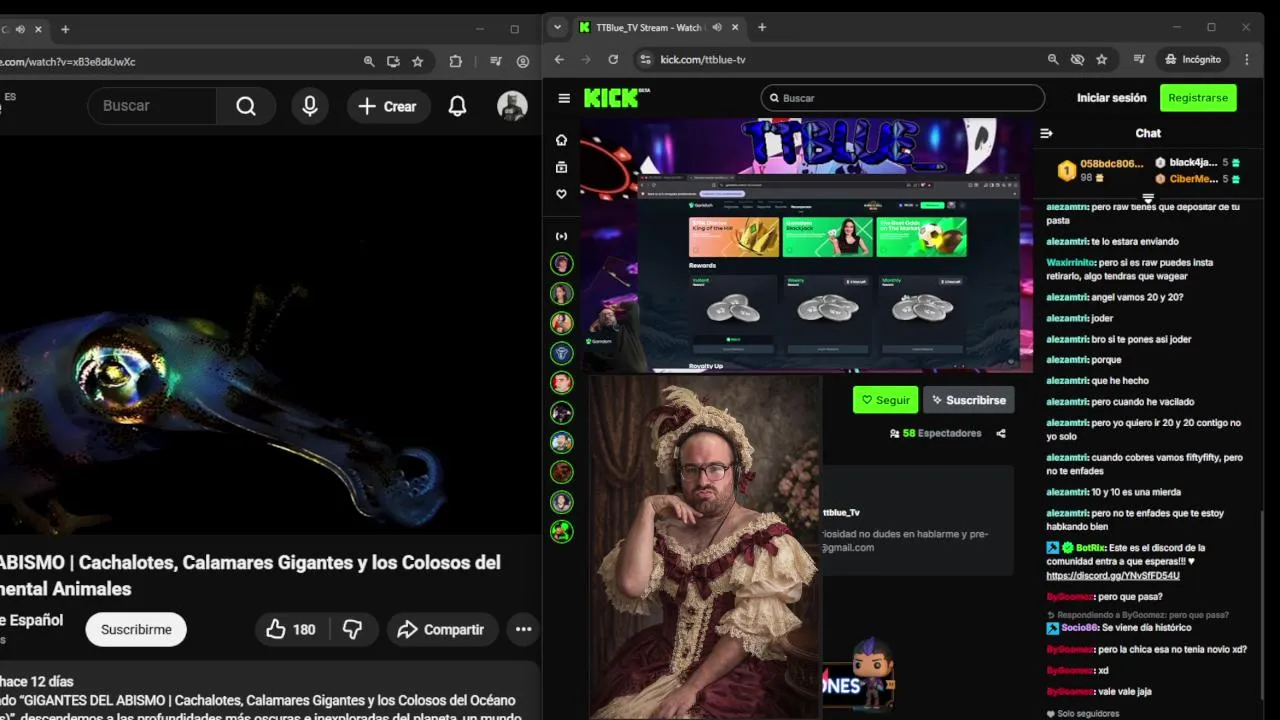Go back in Kick browser window
This screenshot has width=1280, height=720.
(x=559, y=60)
